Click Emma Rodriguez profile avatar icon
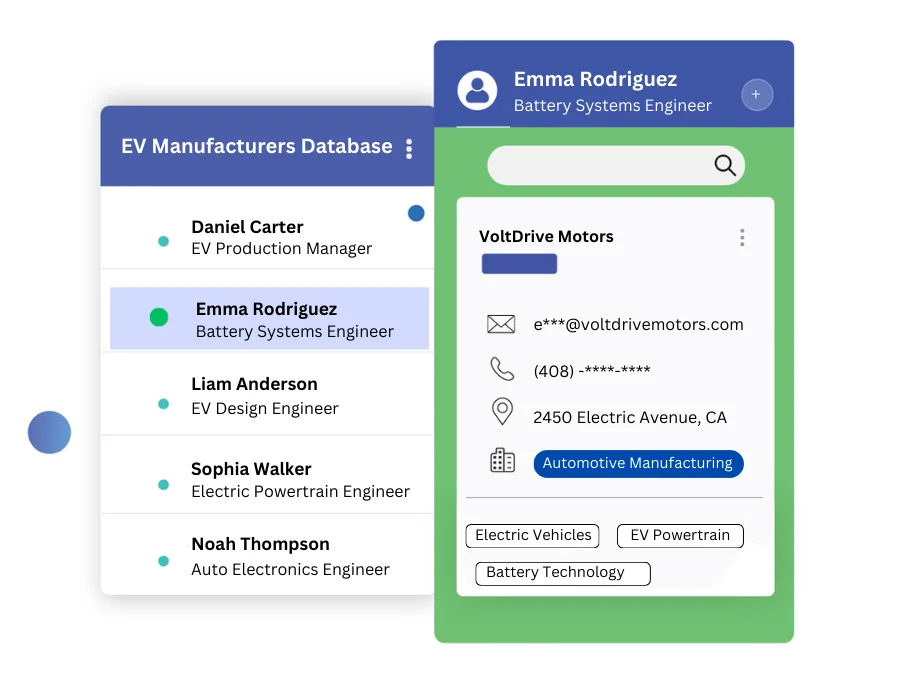Viewport: 900px width, 675px height. pyautogui.click(x=477, y=91)
